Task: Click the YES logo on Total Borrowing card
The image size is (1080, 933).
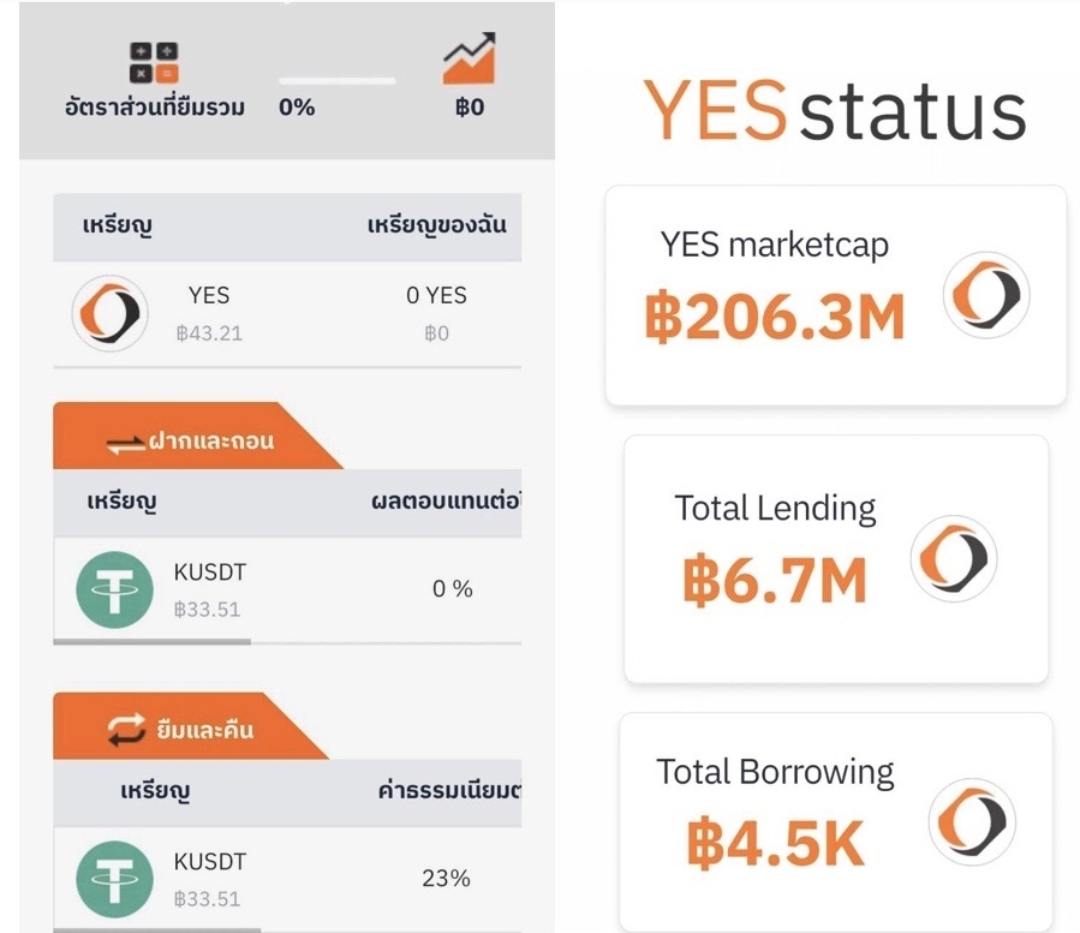Action: coord(971,822)
